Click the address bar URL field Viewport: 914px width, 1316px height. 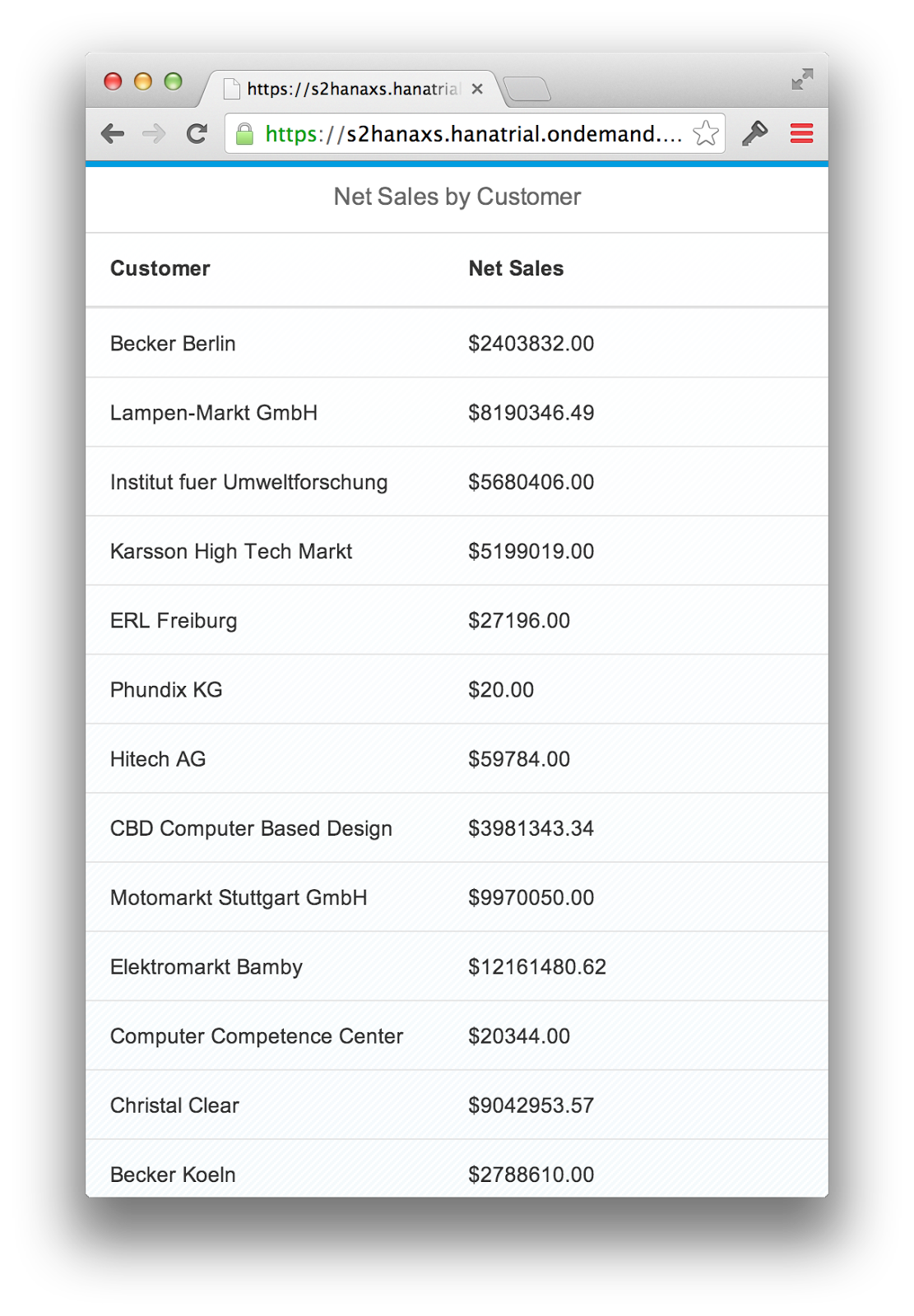click(473, 134)
